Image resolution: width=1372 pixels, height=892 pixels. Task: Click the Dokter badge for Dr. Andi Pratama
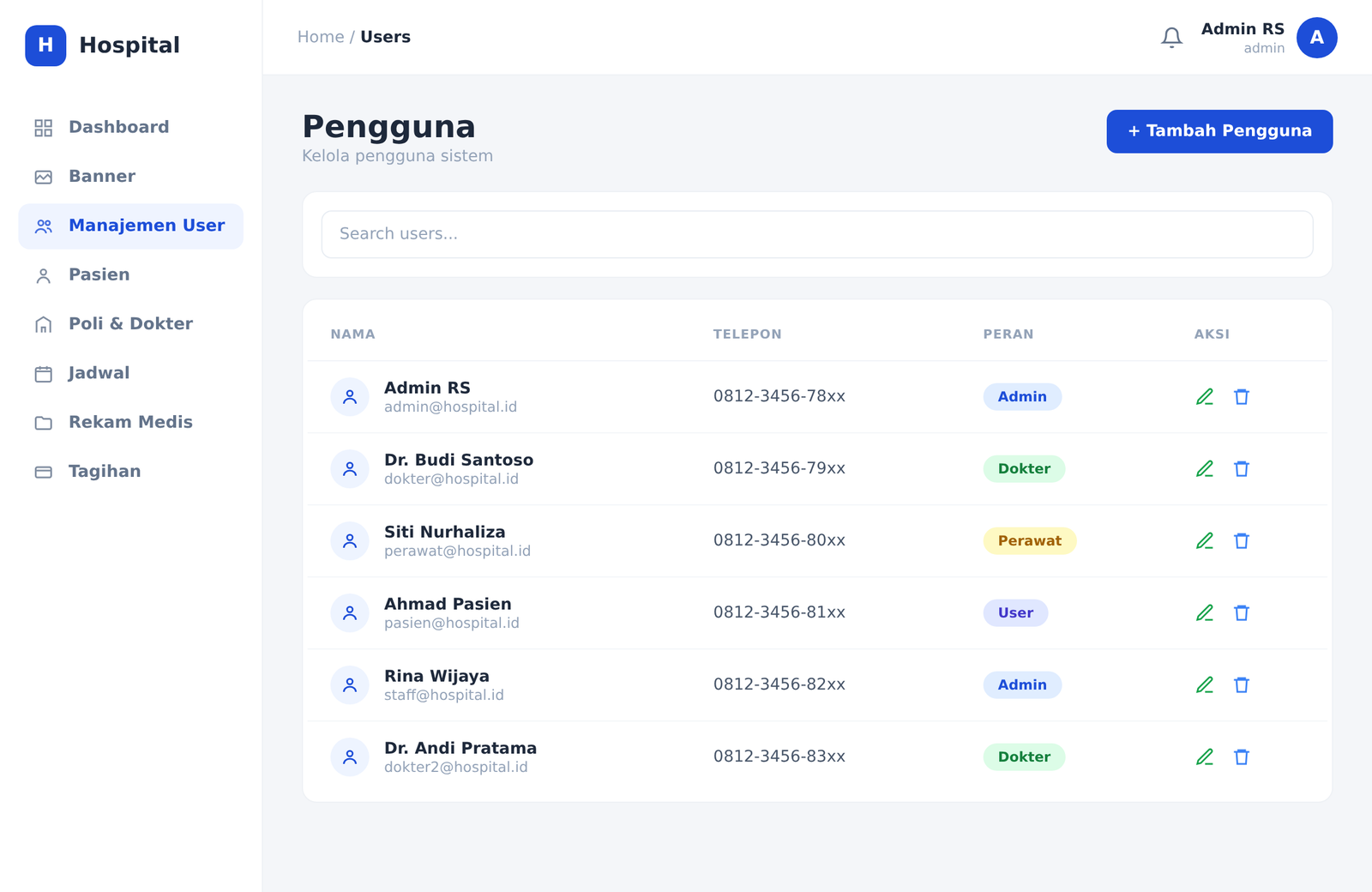tap(1024, 756)
